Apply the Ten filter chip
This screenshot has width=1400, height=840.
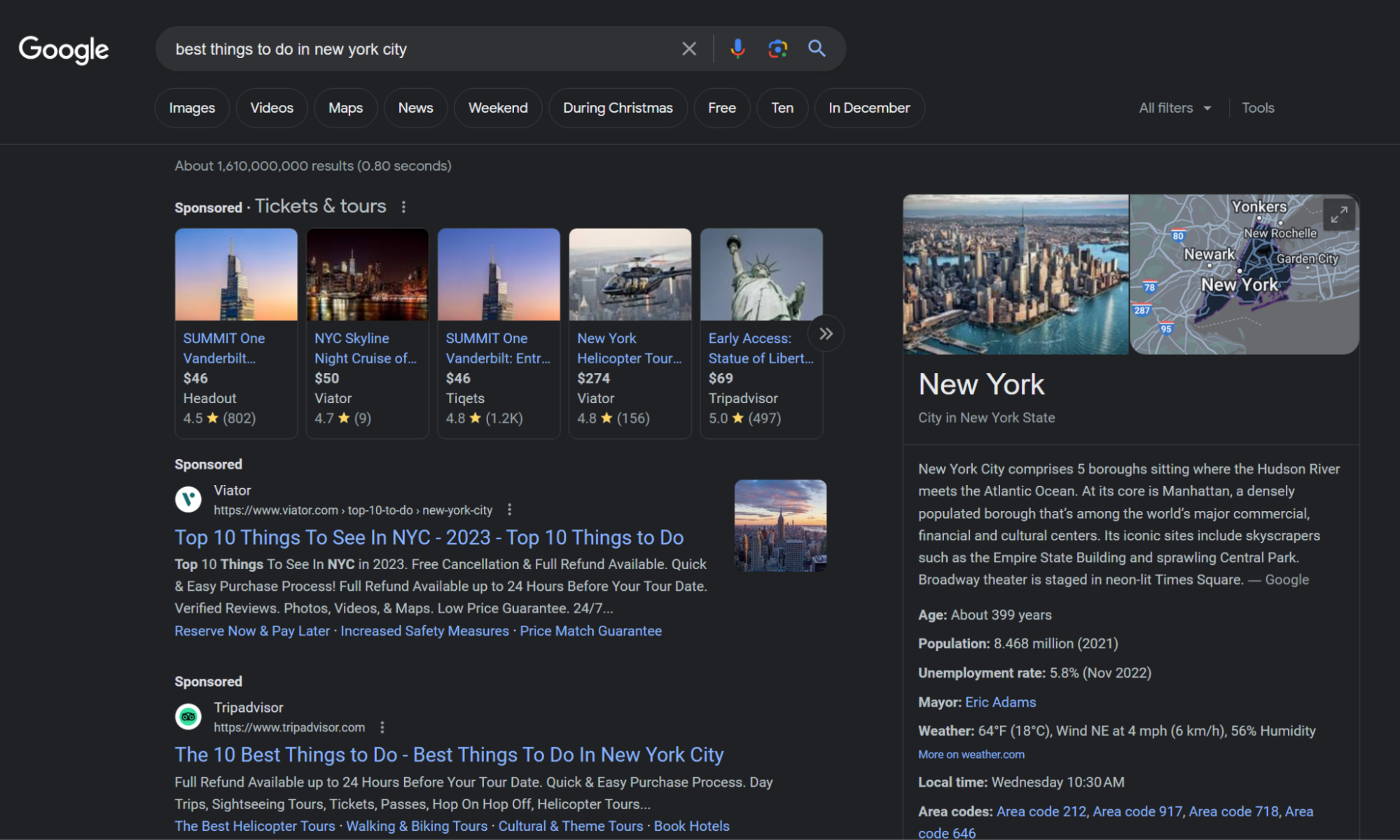(782, 108)
